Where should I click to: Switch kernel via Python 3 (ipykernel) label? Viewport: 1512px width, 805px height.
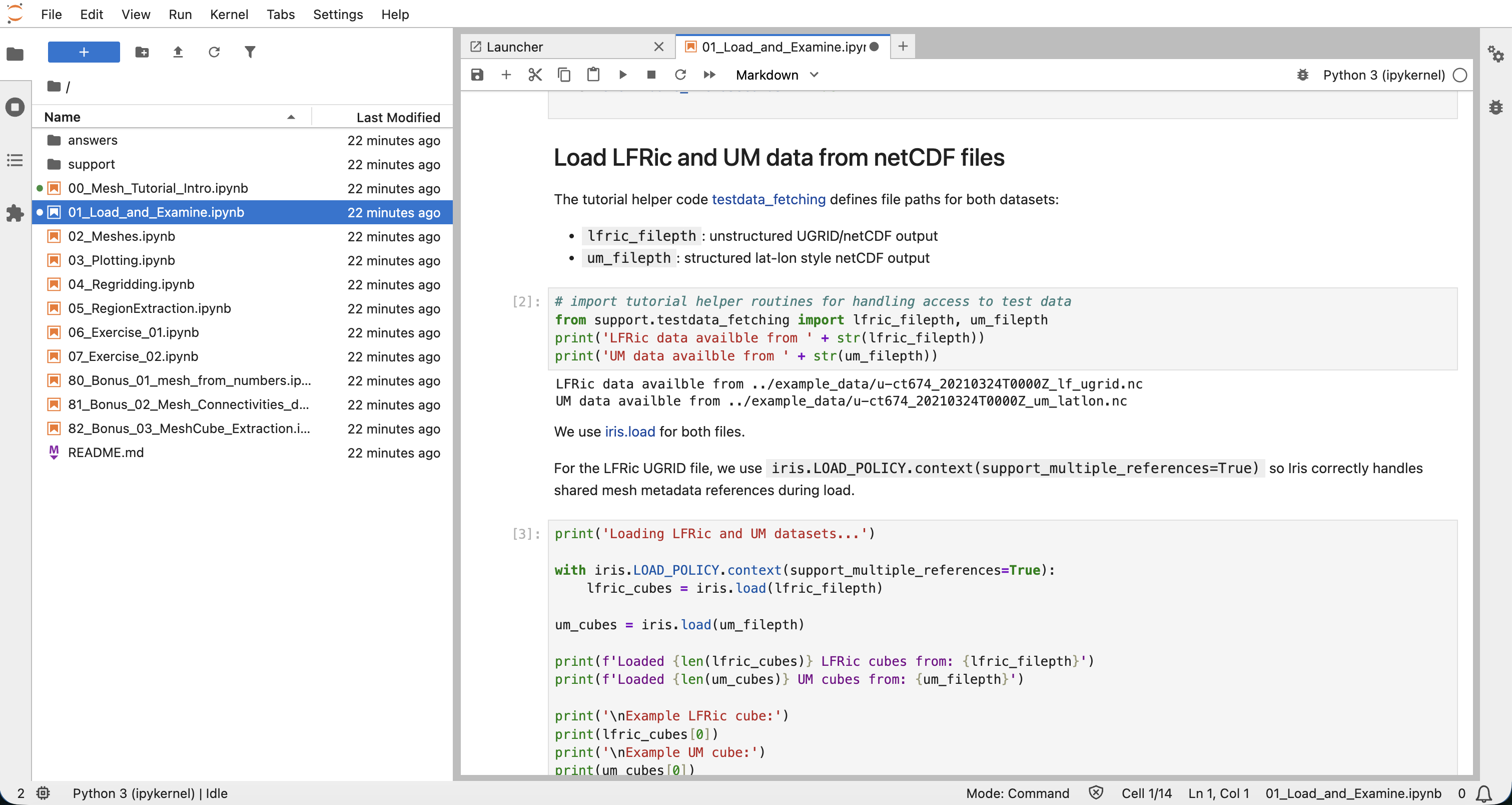1384,75
